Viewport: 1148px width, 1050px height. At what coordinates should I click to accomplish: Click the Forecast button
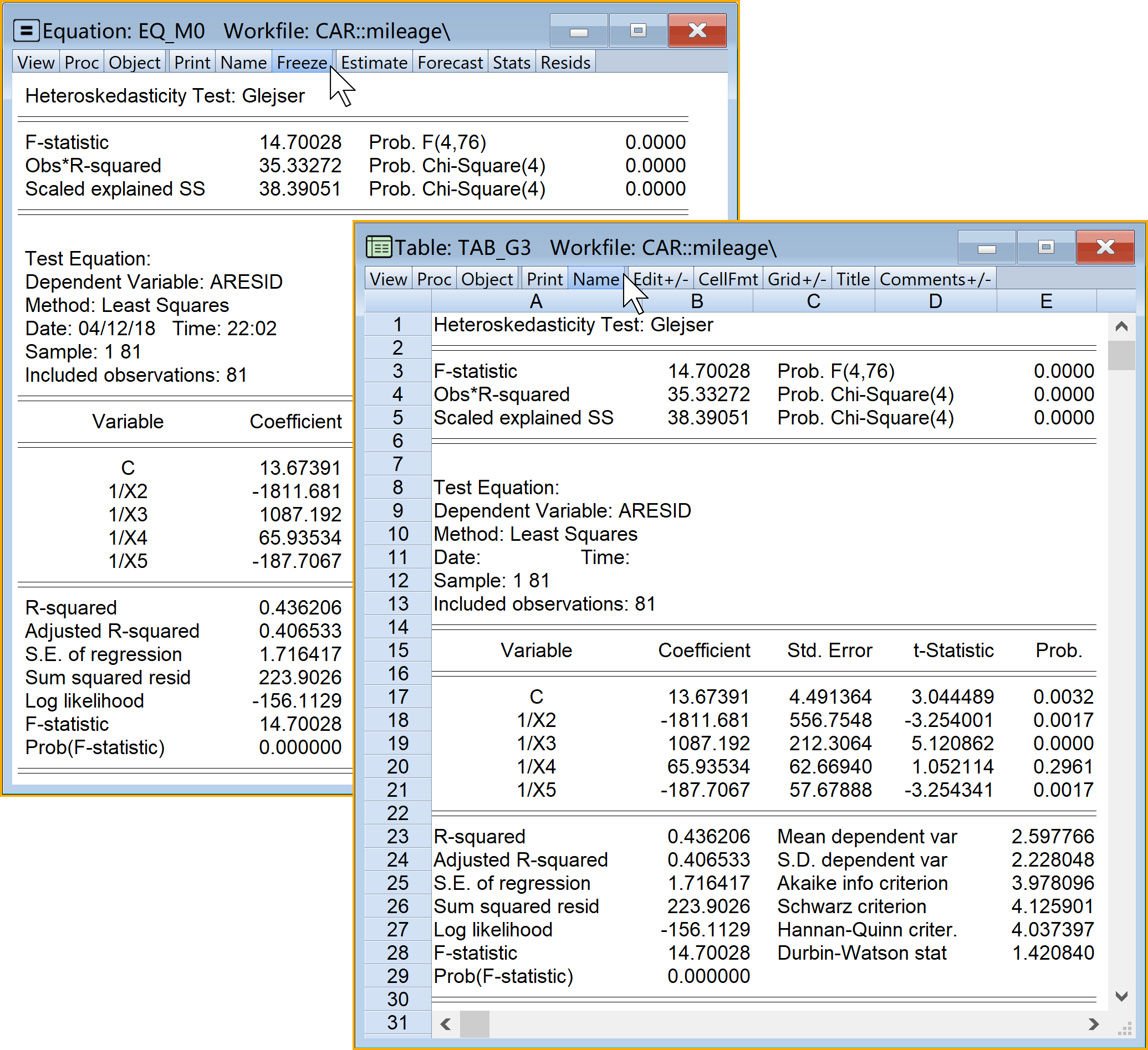click(x=450, y=63)
